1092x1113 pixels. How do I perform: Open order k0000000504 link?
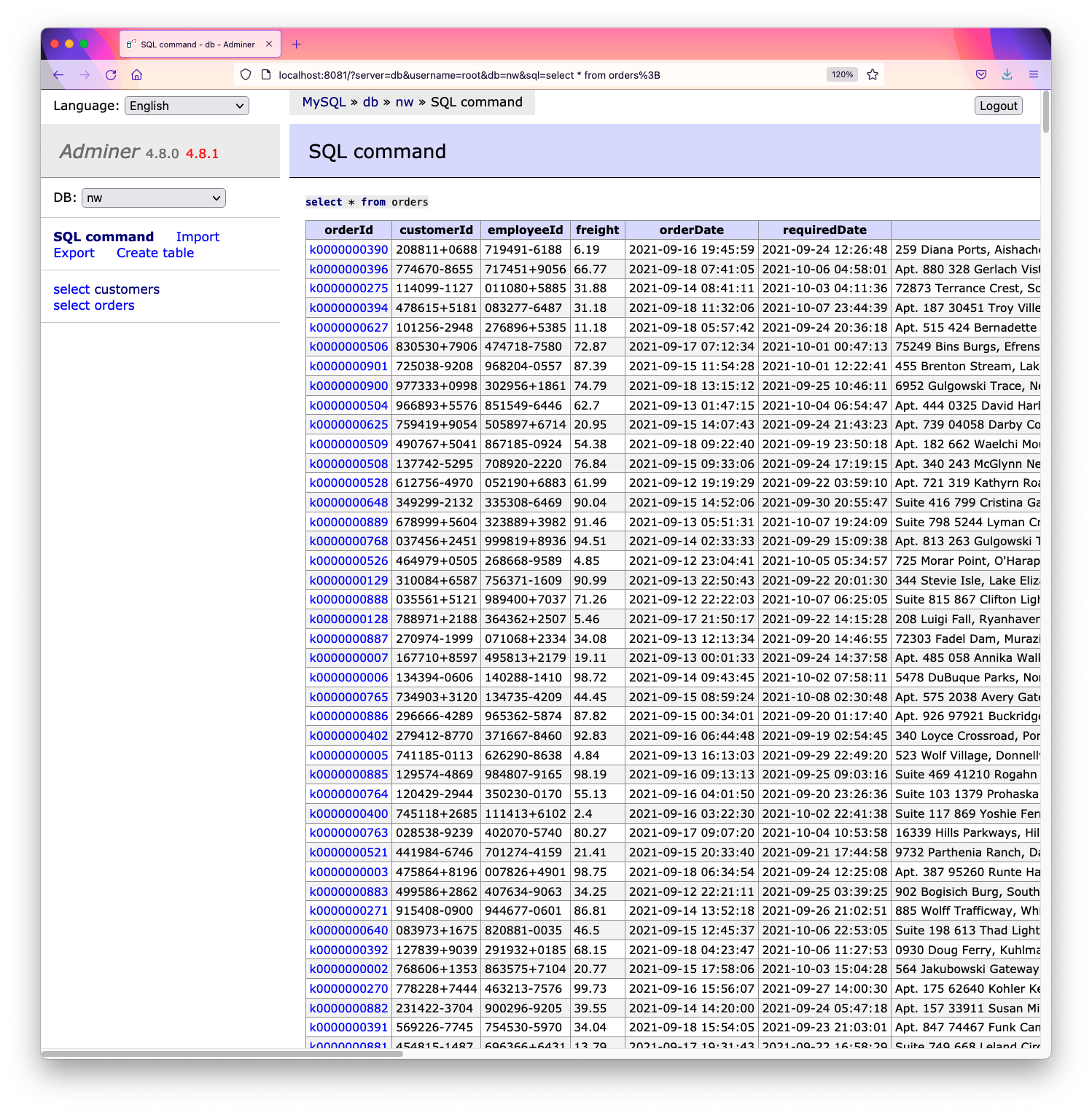pos(348,405)
